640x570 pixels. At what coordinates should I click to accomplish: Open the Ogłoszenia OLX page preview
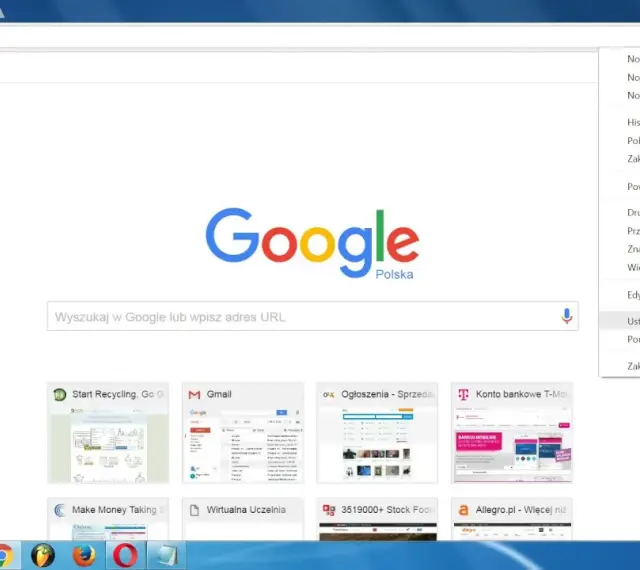pyautogui.click(x=377, y=445)
